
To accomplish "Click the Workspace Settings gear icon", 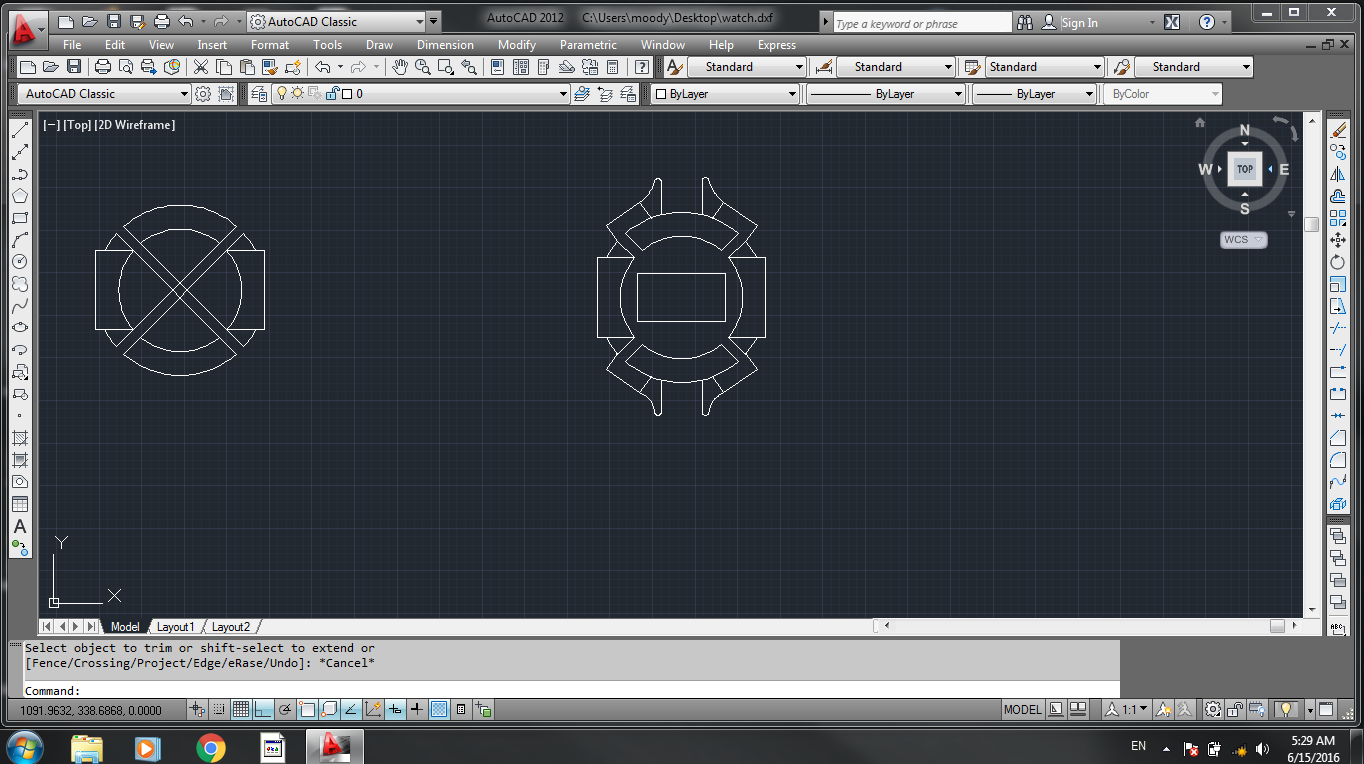I will (203, 94).
